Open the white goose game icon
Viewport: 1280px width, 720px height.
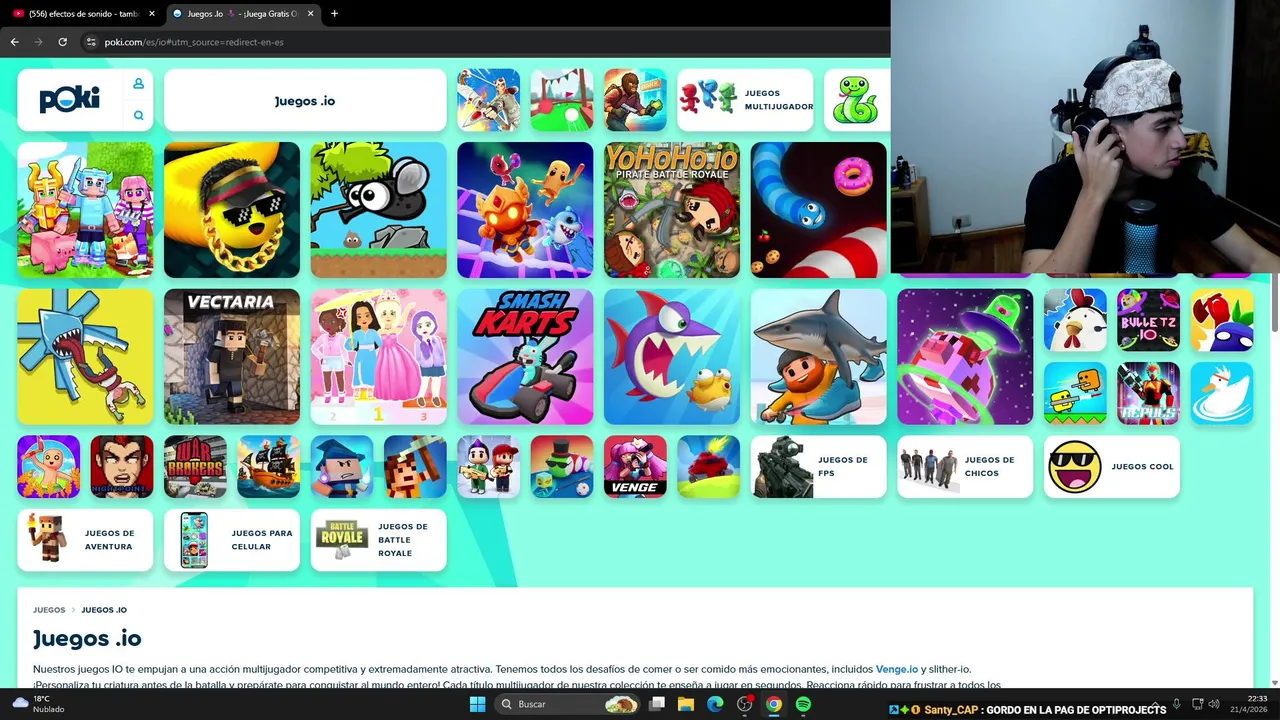[1222, 393]
